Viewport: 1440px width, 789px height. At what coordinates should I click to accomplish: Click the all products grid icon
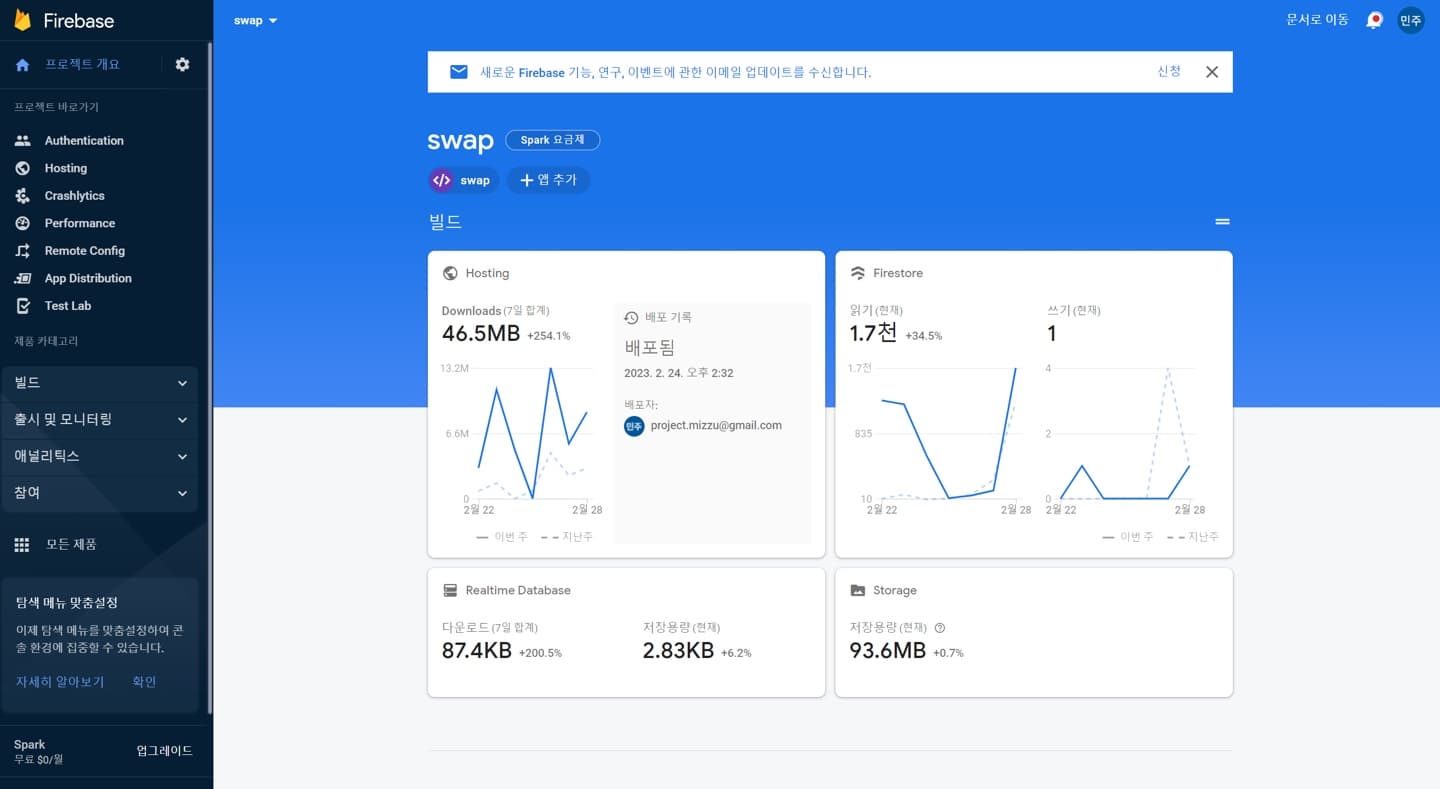(22, 545)
